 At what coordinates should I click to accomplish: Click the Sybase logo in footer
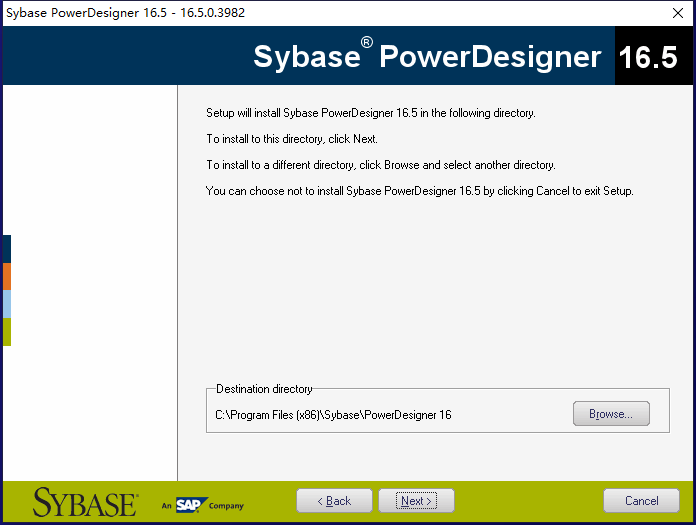point(85,502)
